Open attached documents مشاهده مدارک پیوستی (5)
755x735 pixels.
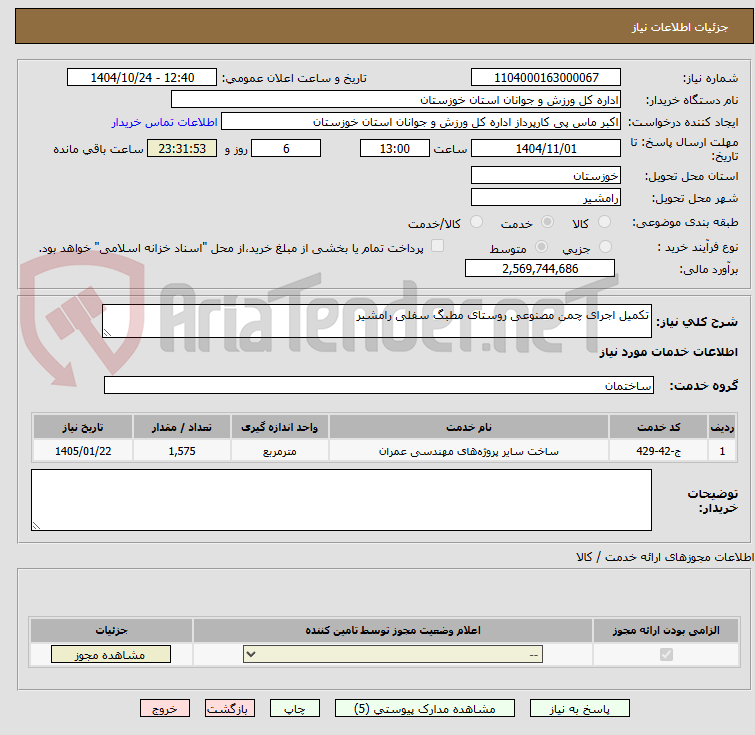click(425, 709)
